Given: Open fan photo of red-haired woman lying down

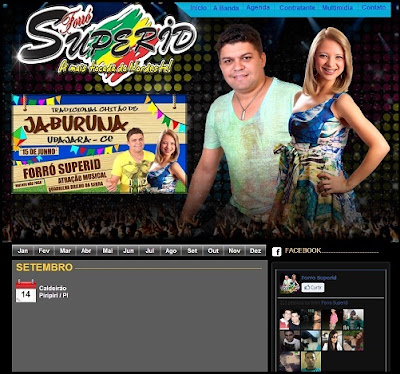Looking at the screenshot, I should pyautogui.click(x=353, y=341).
